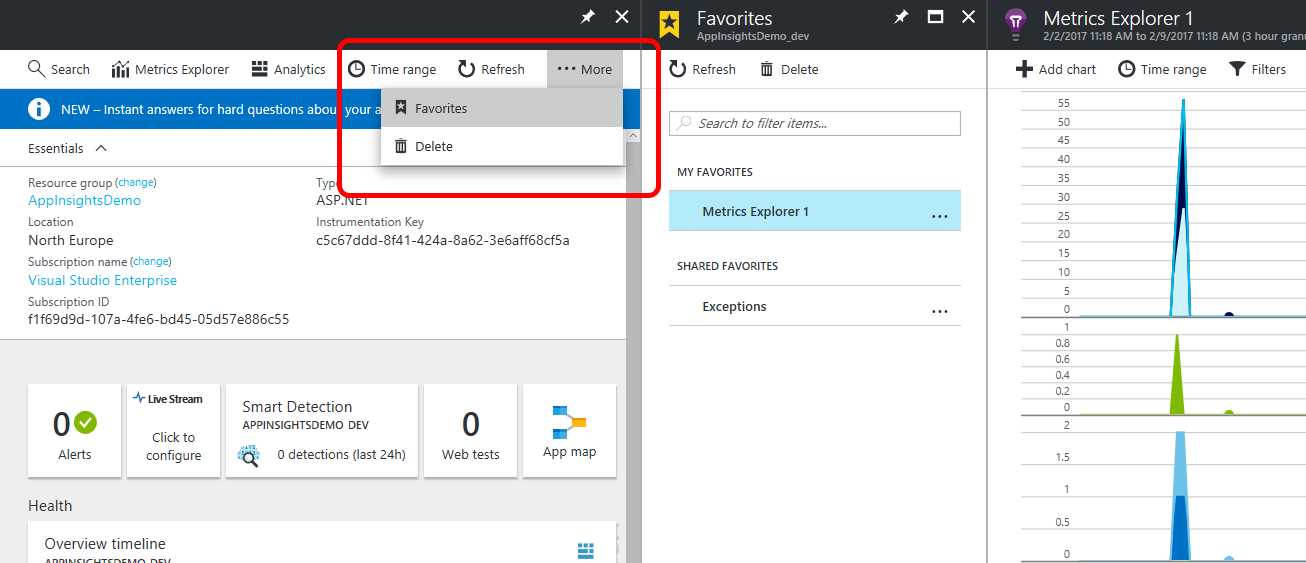Choose Favorites from the More menu

[502, 108]
